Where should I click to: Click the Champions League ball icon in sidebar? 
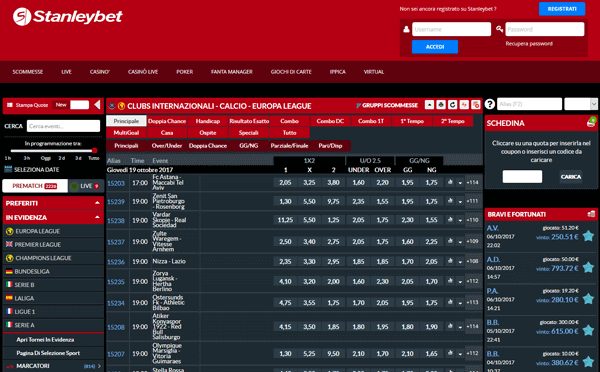pyautogui.click(x=10, y=258)
